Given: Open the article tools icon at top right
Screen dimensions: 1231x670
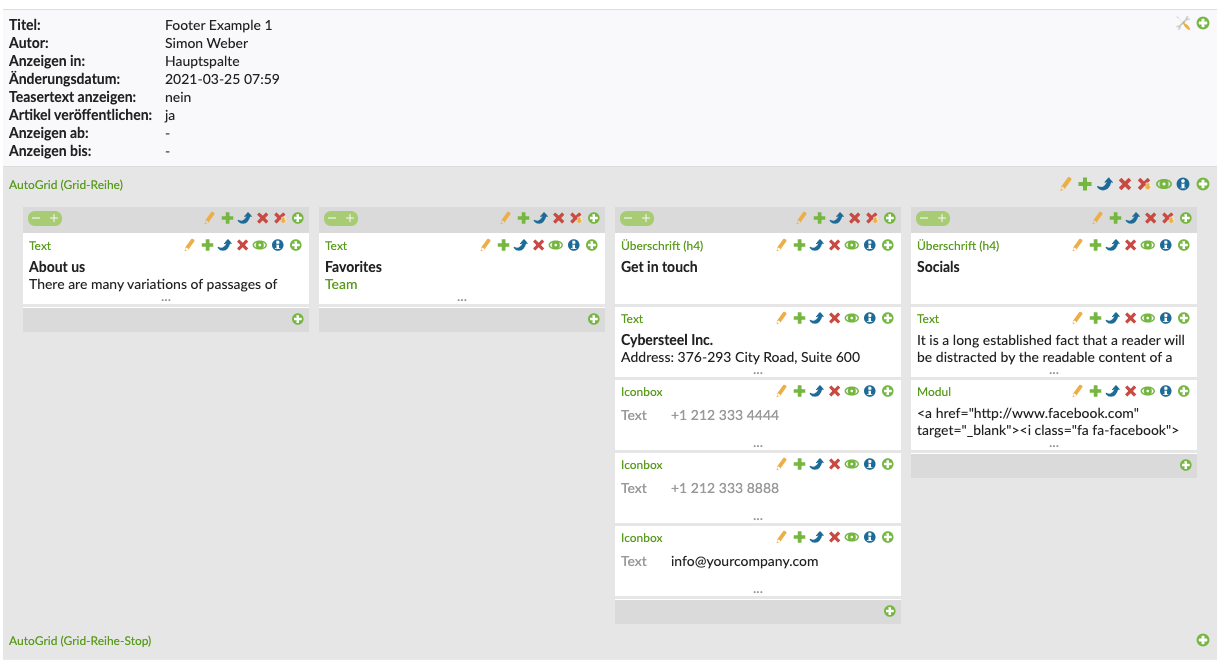Looking at the screenshot, I should (x=1183, y=23).
